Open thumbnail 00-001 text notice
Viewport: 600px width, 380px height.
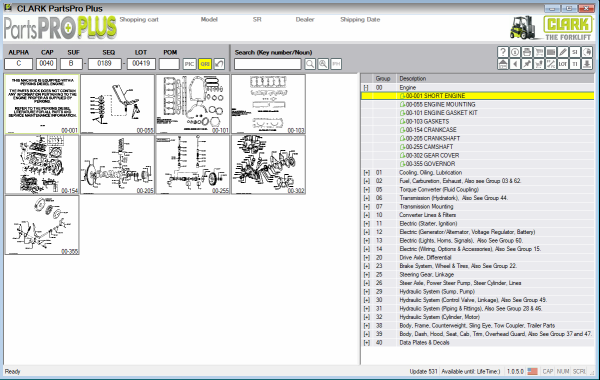42,104
